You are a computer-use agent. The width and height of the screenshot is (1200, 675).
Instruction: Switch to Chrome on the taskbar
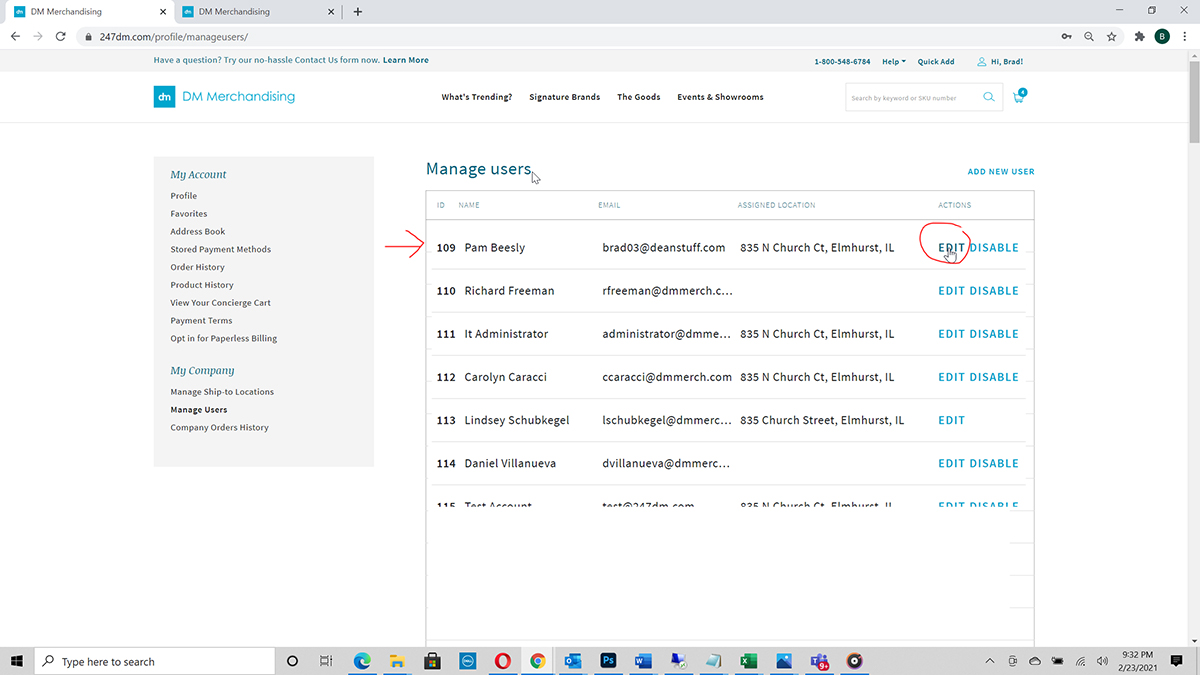[x=537, y=661]
